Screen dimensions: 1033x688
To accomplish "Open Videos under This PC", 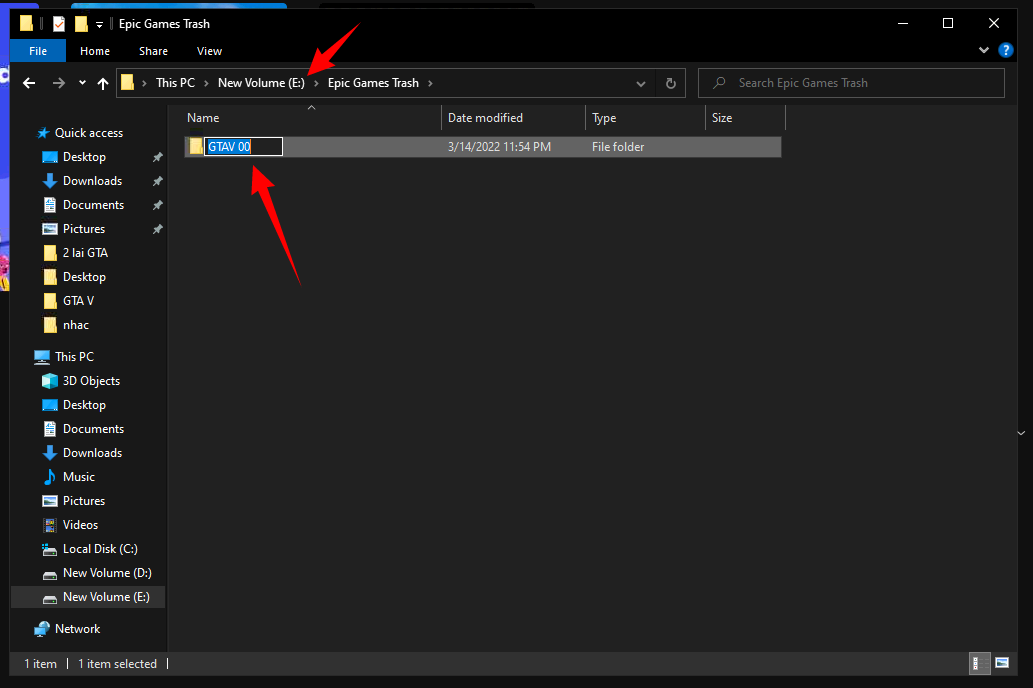I will (80, 525).
